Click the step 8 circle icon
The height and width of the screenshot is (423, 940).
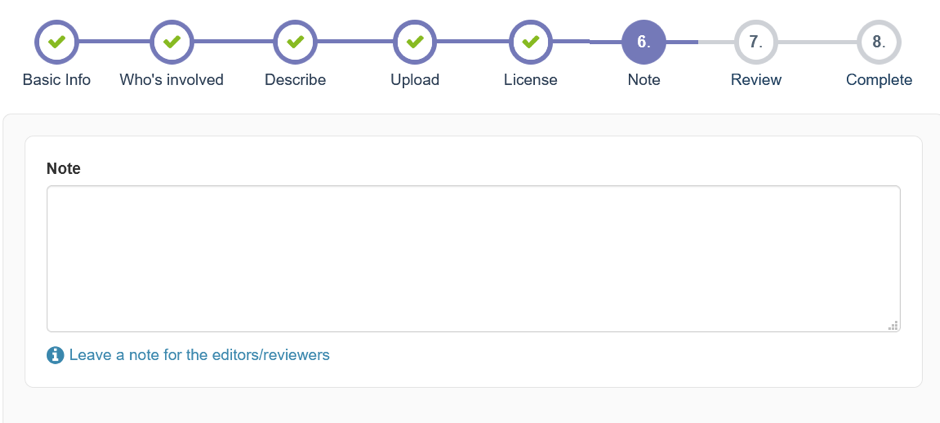[x=879, y=42]
